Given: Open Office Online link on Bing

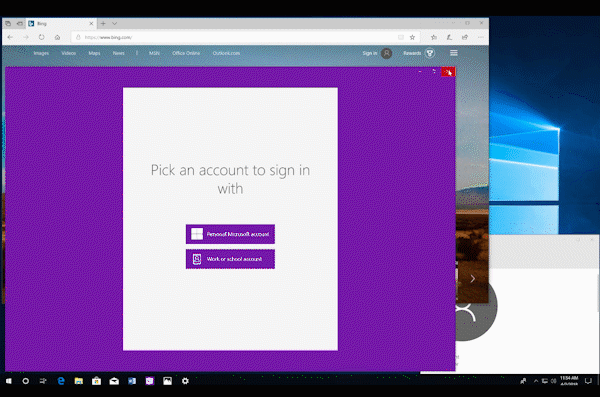Looking at the screenshot, I should coord(186,53).
